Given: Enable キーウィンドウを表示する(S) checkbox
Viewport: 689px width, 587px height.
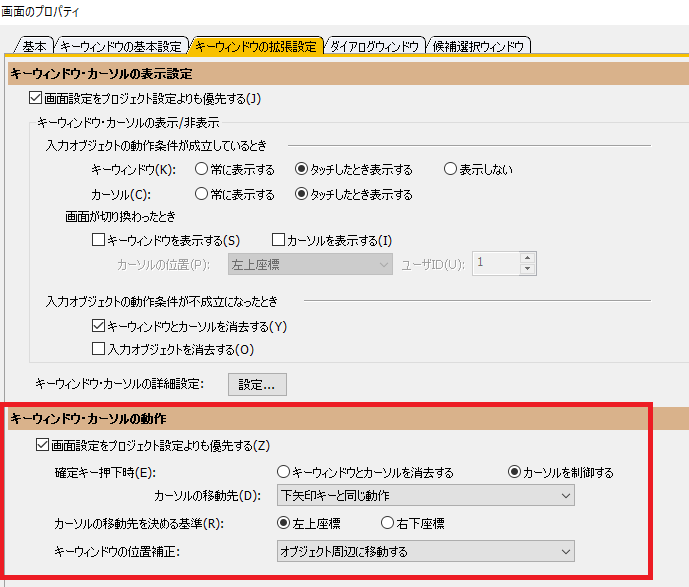Looking at the screenshot, I should coord(98,240).
